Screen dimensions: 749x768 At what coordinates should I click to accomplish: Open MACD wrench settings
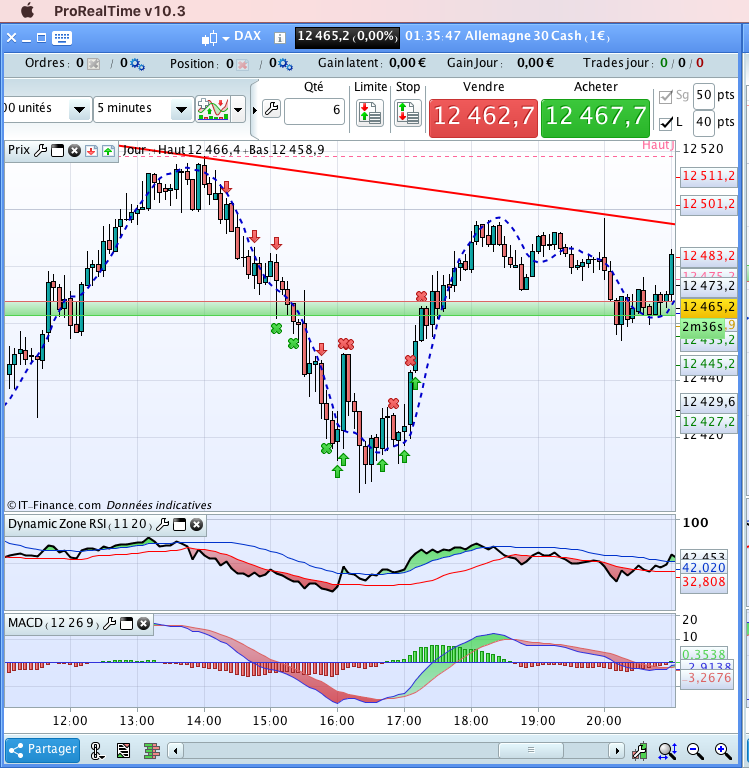coord(109,624)
